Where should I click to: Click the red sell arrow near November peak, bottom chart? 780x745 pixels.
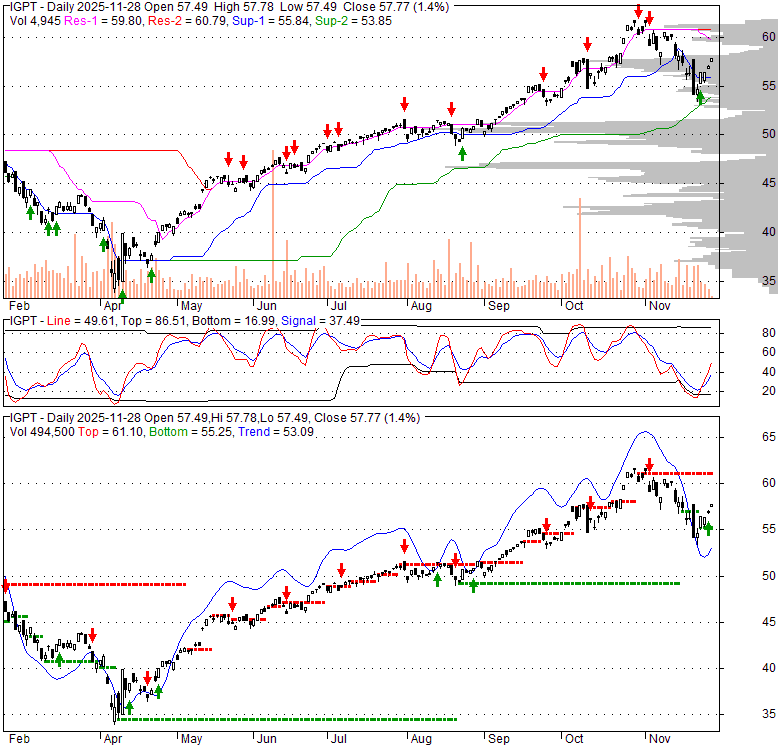click(650, 465)
